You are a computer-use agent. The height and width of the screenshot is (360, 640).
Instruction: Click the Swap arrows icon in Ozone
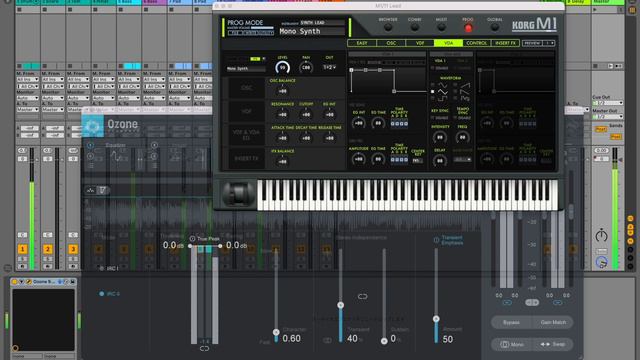pyautogui.click(x=545, y=344)
